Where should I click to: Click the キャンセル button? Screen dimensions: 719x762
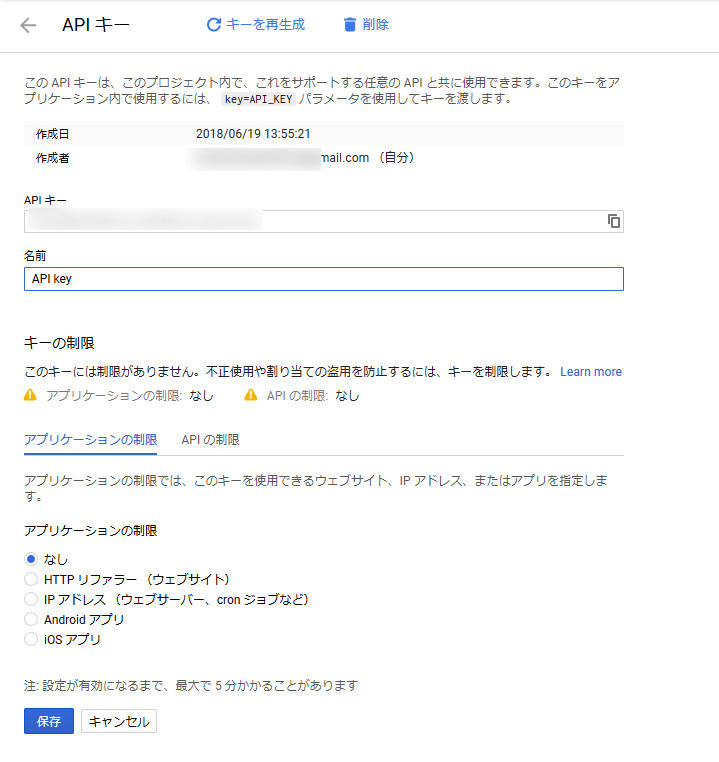(x=119, y=721)
